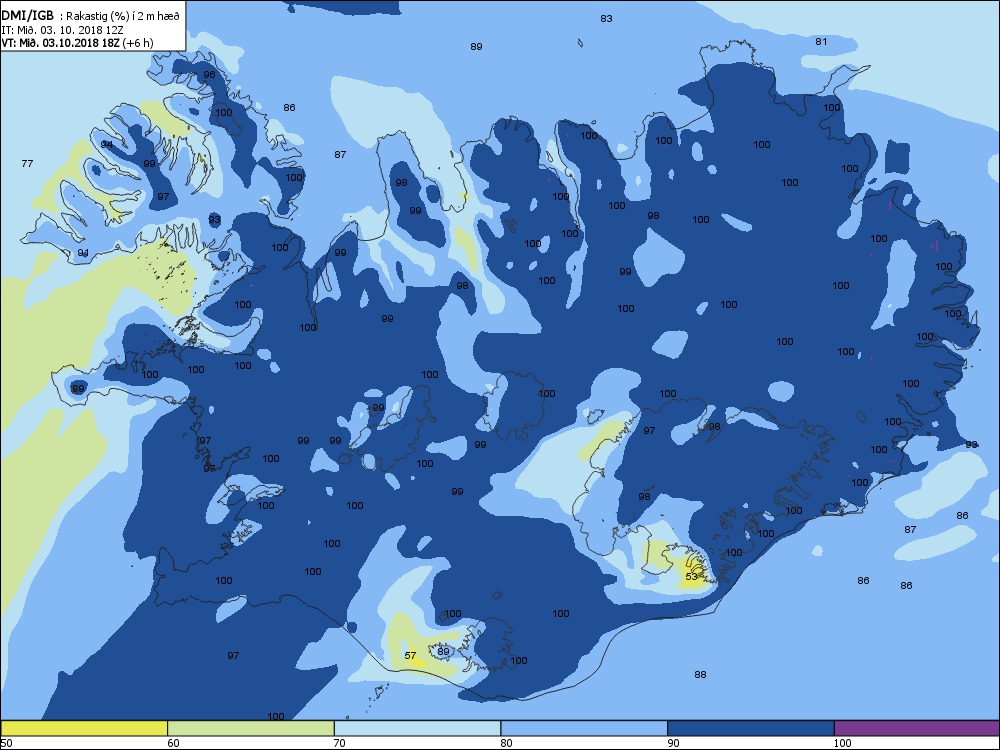Click the value 77 off the west coast
The height and width of the screenshot is (750, 1000).
pyautogui.click(x=27, y=164)
